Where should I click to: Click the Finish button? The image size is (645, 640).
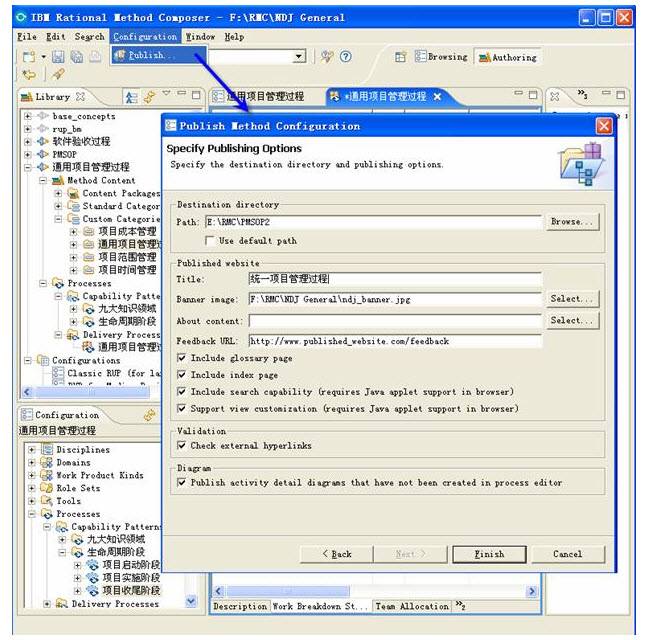pyautogui.click(x=489, y=554)
